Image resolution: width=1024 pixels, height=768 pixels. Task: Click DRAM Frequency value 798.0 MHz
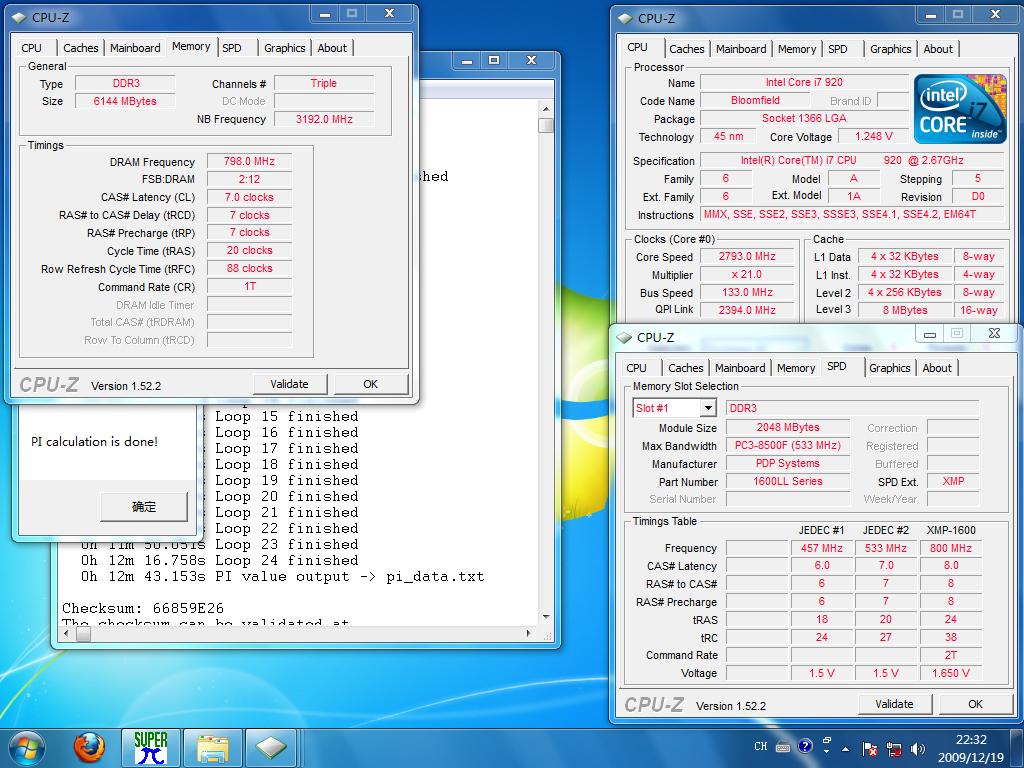pyautogui.click(x=249, y=161)
